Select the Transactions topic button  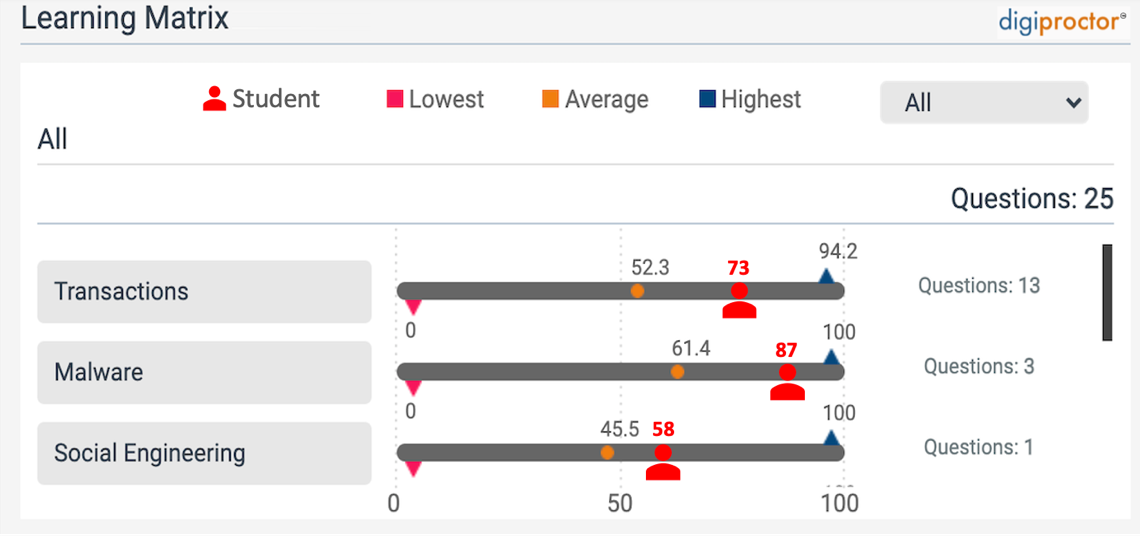(x=204, y=292)
